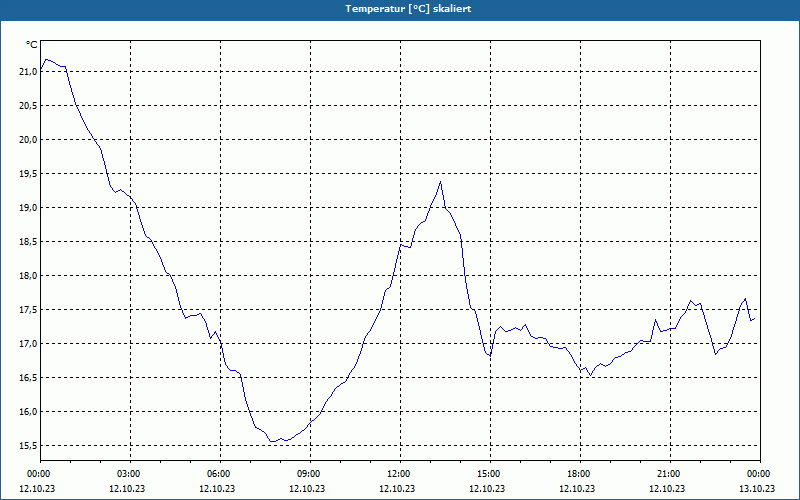Click the 16,5 y-axis label
The image size is (800, 500).
coord(28,378)
